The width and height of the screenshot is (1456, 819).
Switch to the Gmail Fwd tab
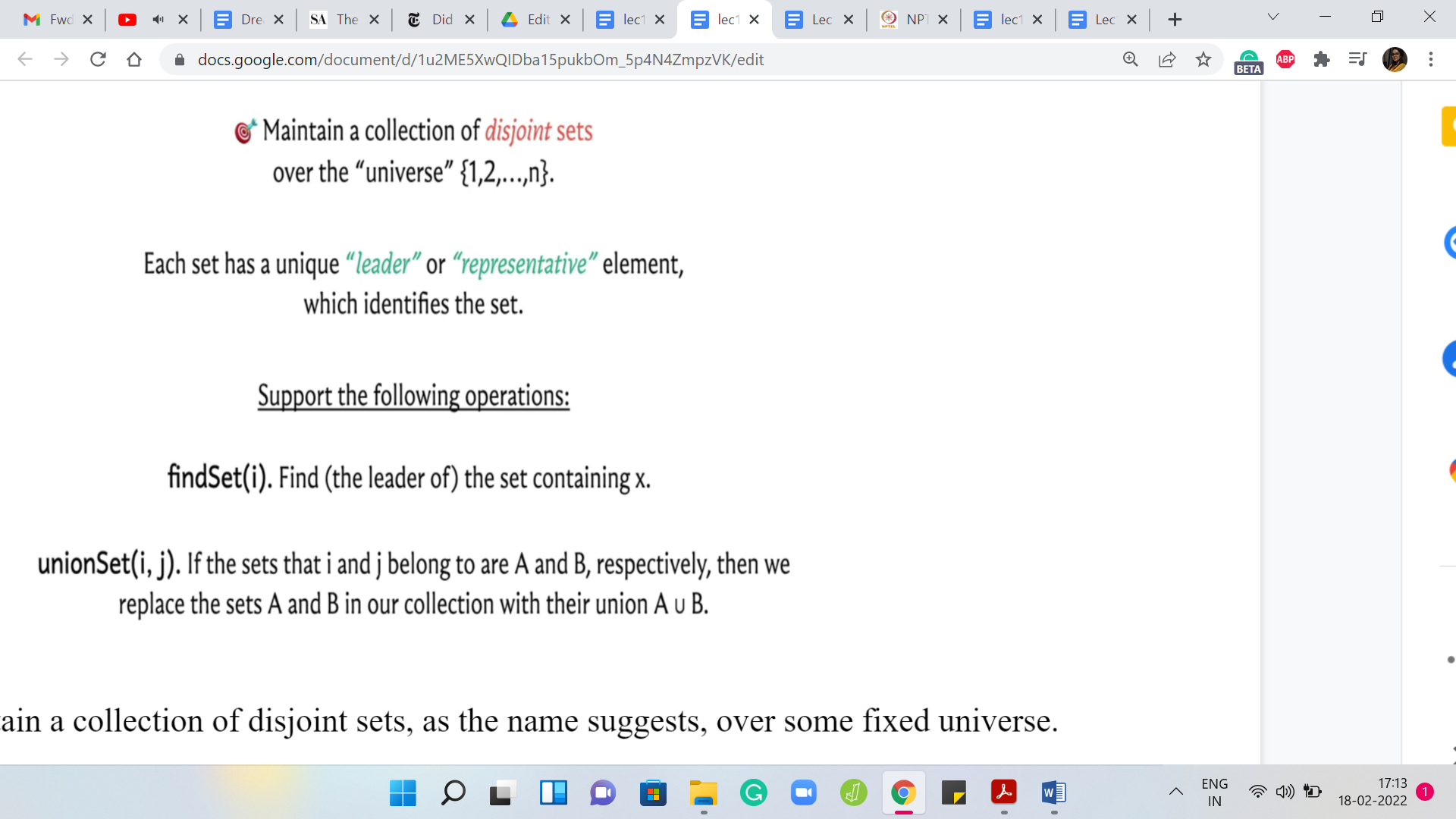(x=52, y=20)
